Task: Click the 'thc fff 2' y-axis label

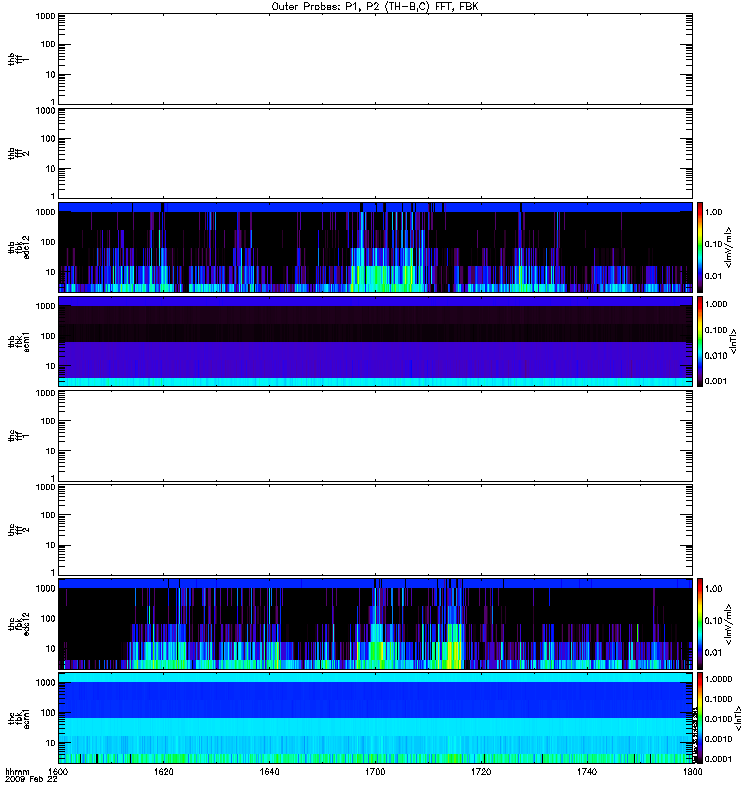Action: (18, 530)
